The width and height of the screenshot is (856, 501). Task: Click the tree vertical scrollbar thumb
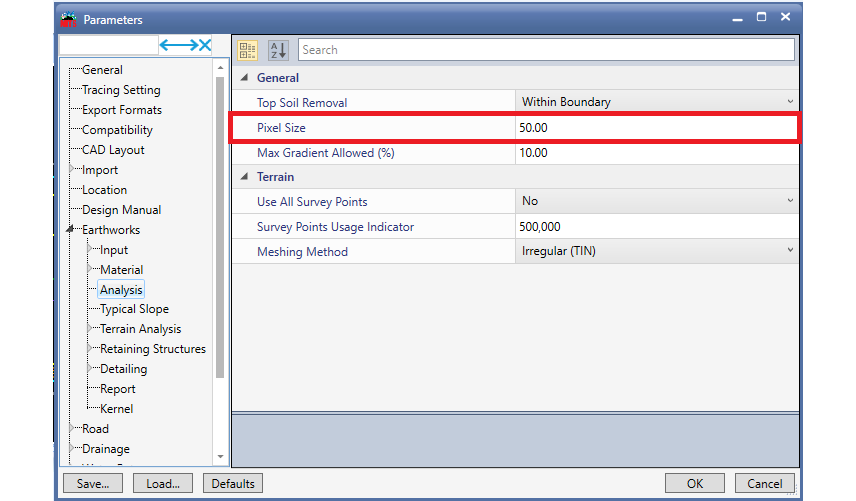click(221, 227)
